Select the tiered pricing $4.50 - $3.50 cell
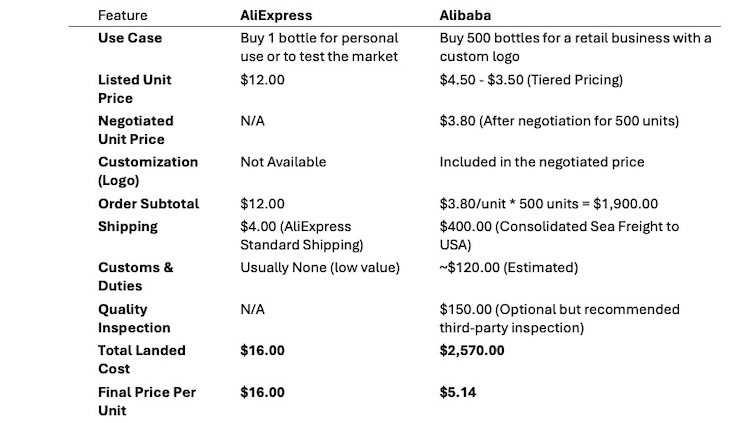This screenshot has height=423, width=752. pyautogui.click(x=531, y=80)
